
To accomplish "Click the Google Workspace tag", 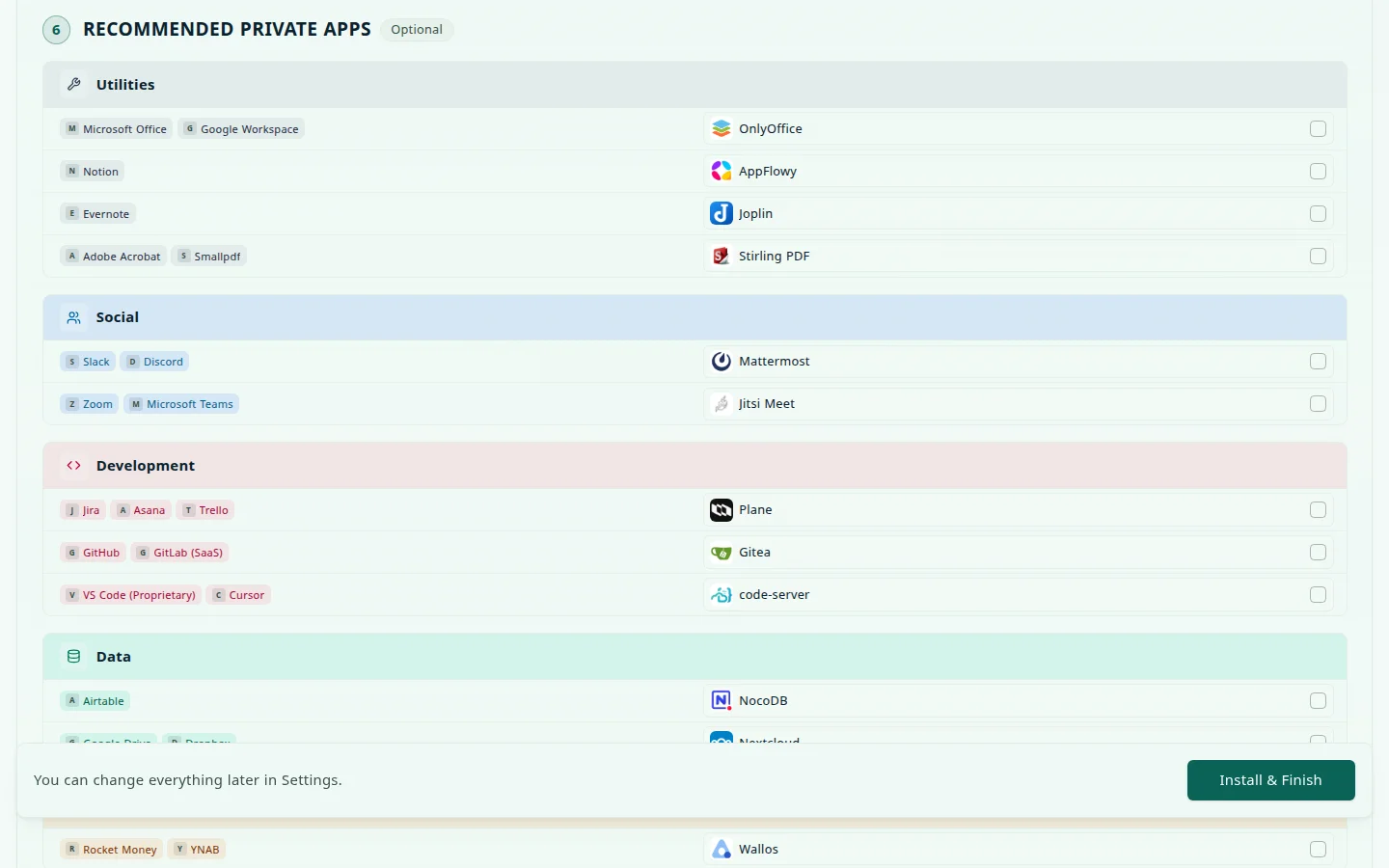I will click(241, 128).
